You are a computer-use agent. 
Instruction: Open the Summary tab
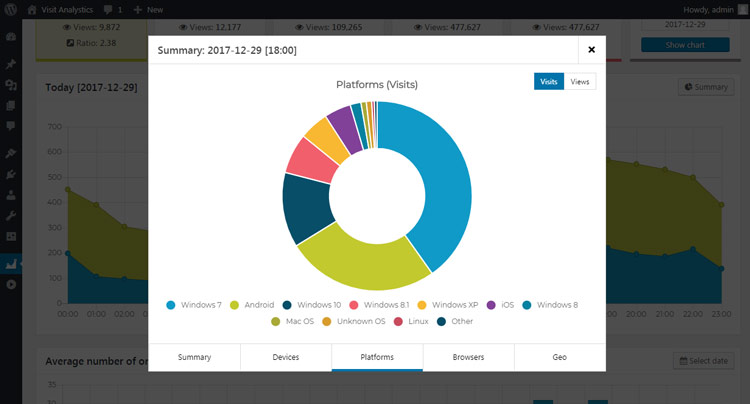pyautogui.click(x=194, y=357)
